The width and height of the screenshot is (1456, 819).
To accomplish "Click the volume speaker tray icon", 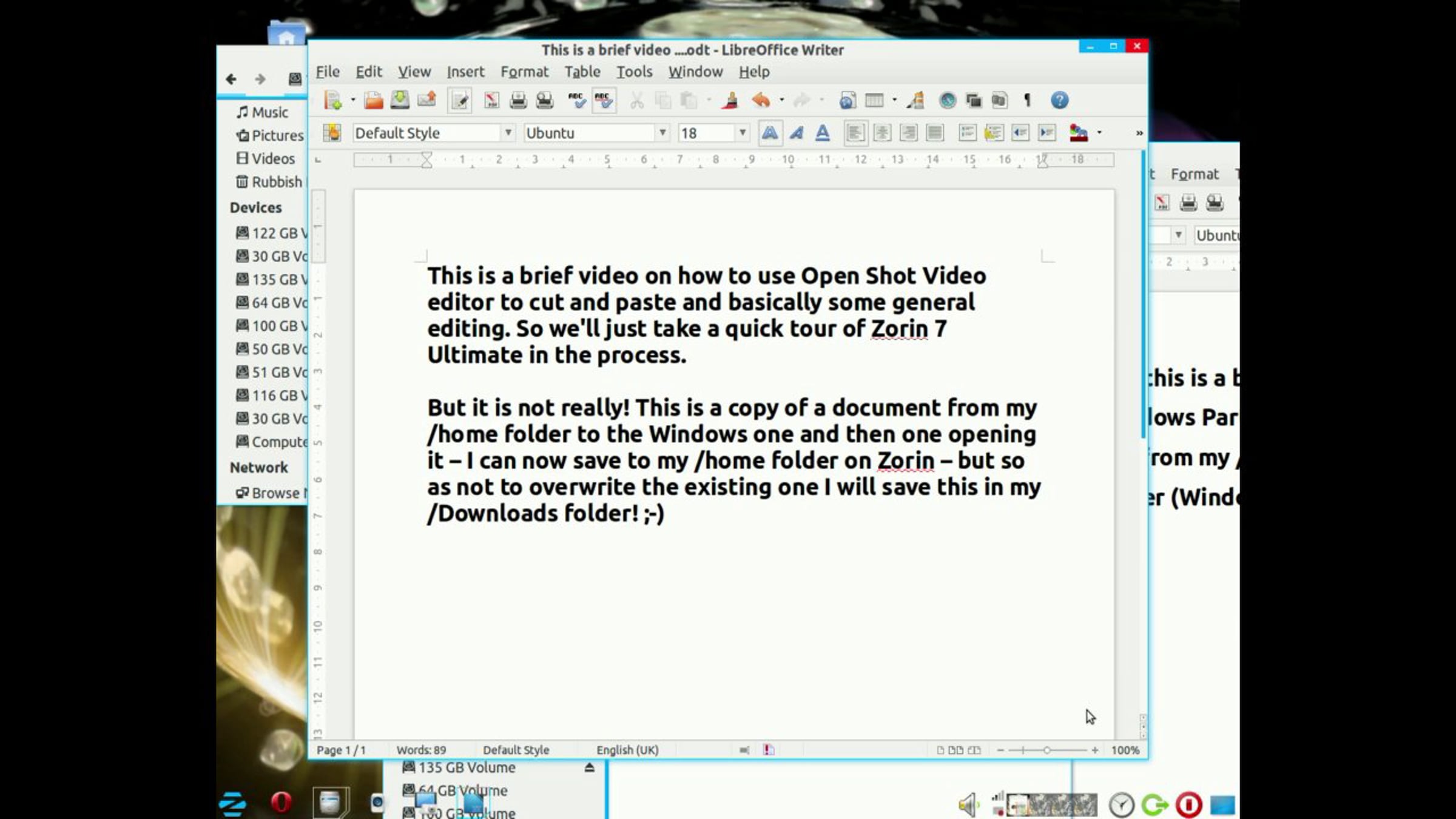I will point(969,805).
